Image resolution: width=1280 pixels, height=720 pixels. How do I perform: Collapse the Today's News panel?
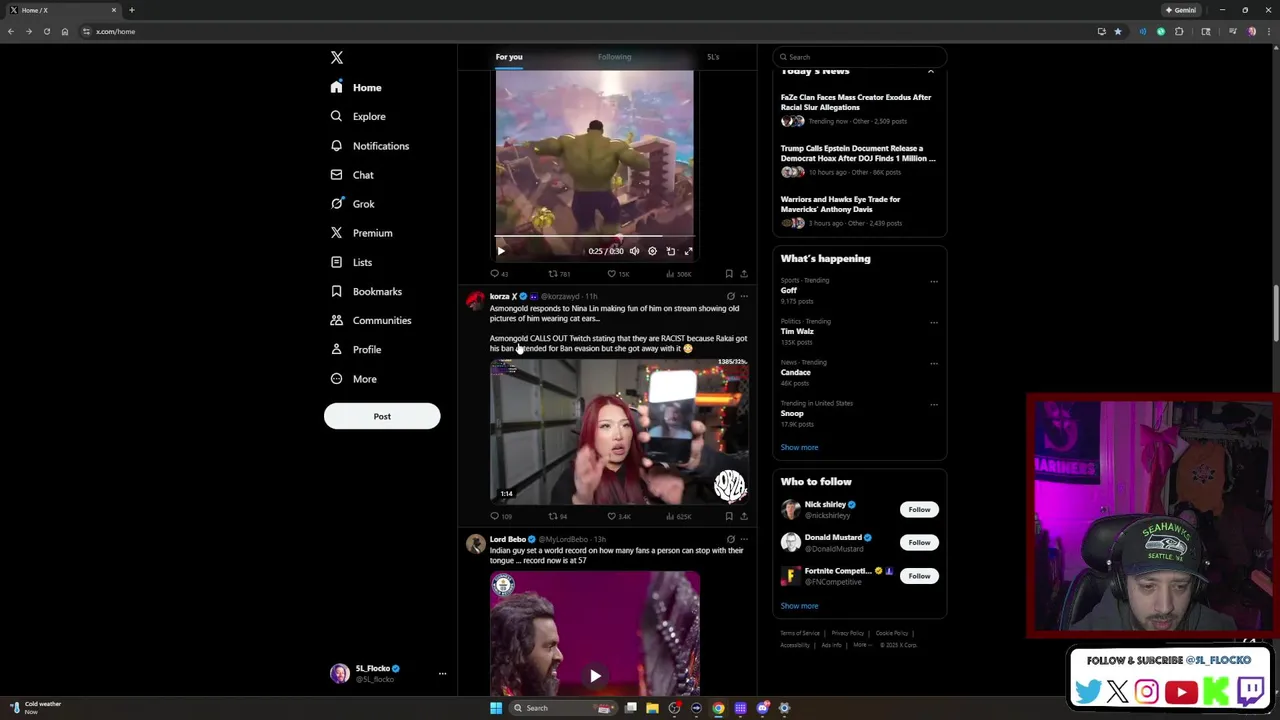930,72
